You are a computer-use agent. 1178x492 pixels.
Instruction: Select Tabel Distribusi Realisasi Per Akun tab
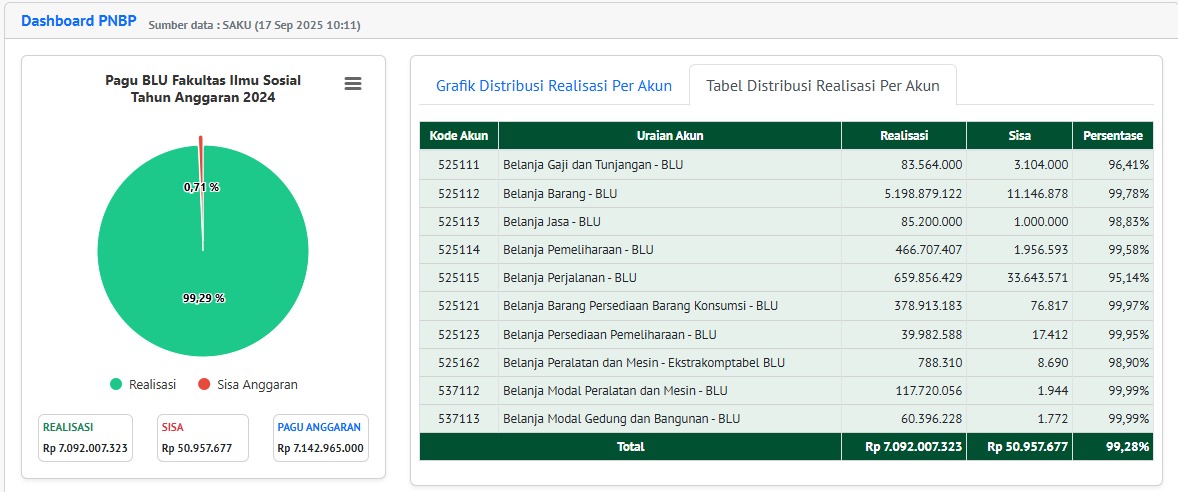[x=822, y=86]
